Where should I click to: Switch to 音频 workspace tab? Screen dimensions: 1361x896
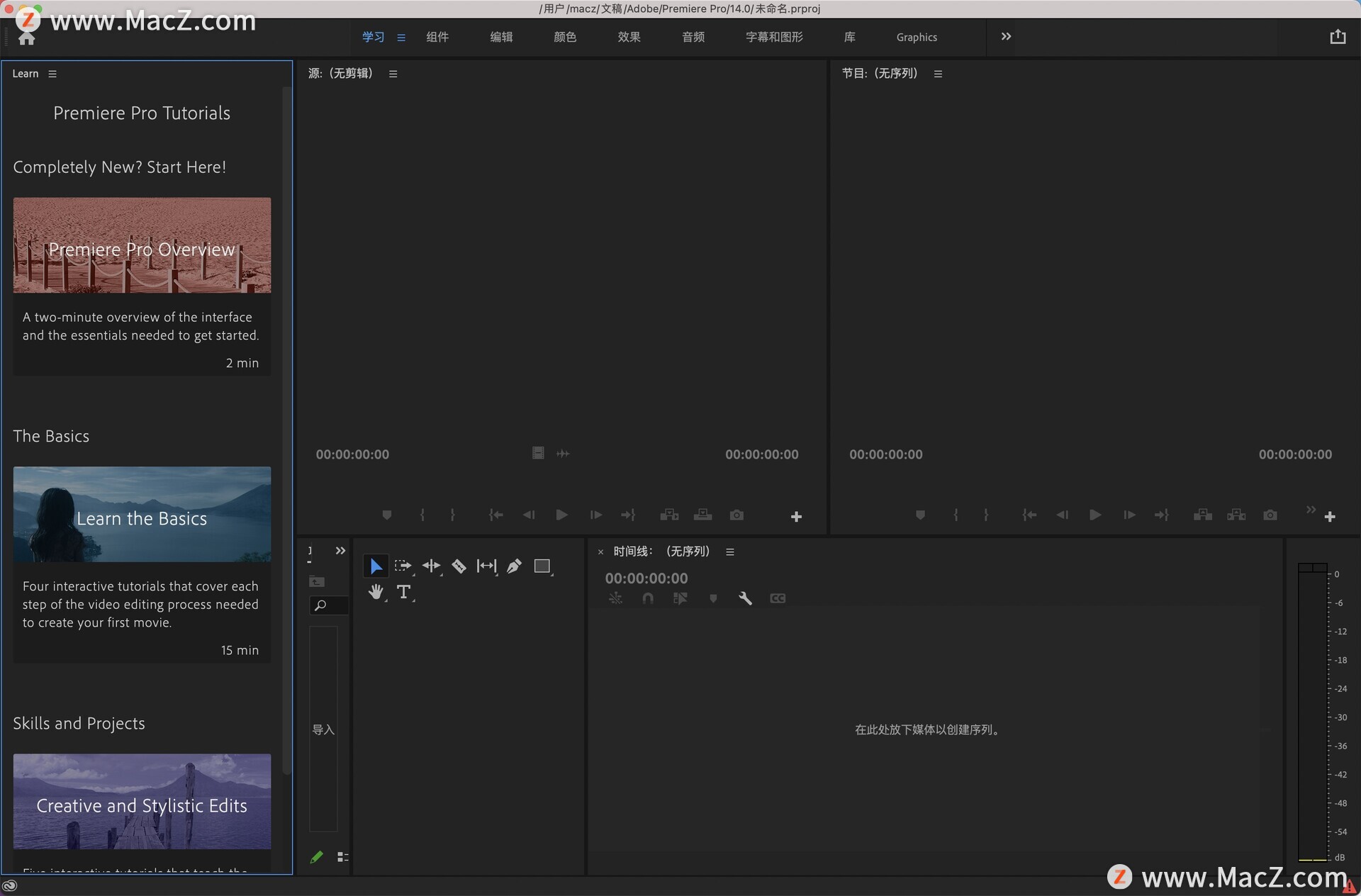[693, 37]
